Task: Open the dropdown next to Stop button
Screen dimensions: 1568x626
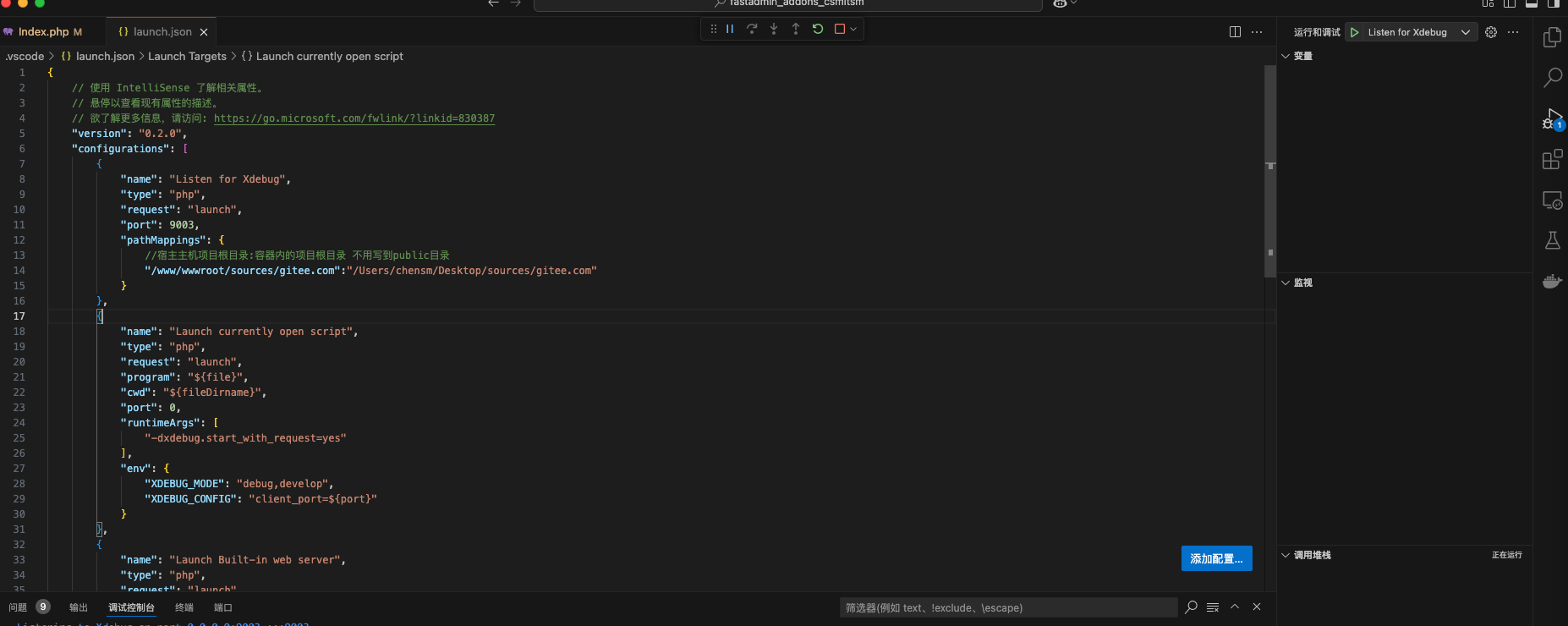Action: pyautogui.click(x=853, y=29)
